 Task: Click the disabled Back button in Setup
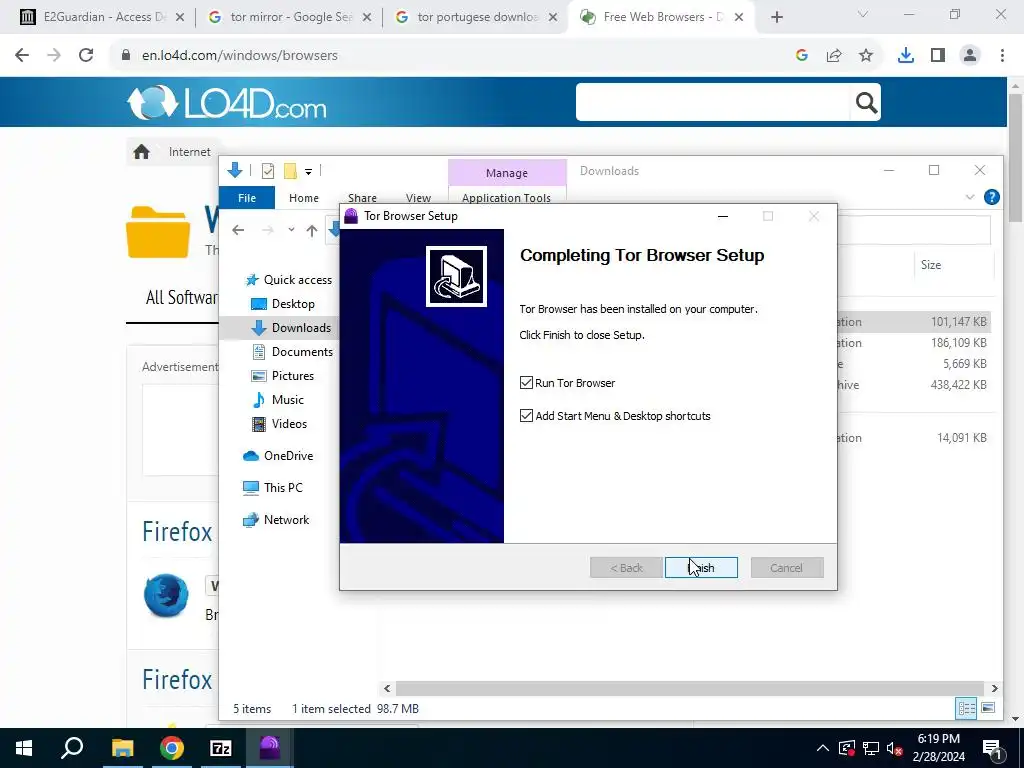pos(626,568)
